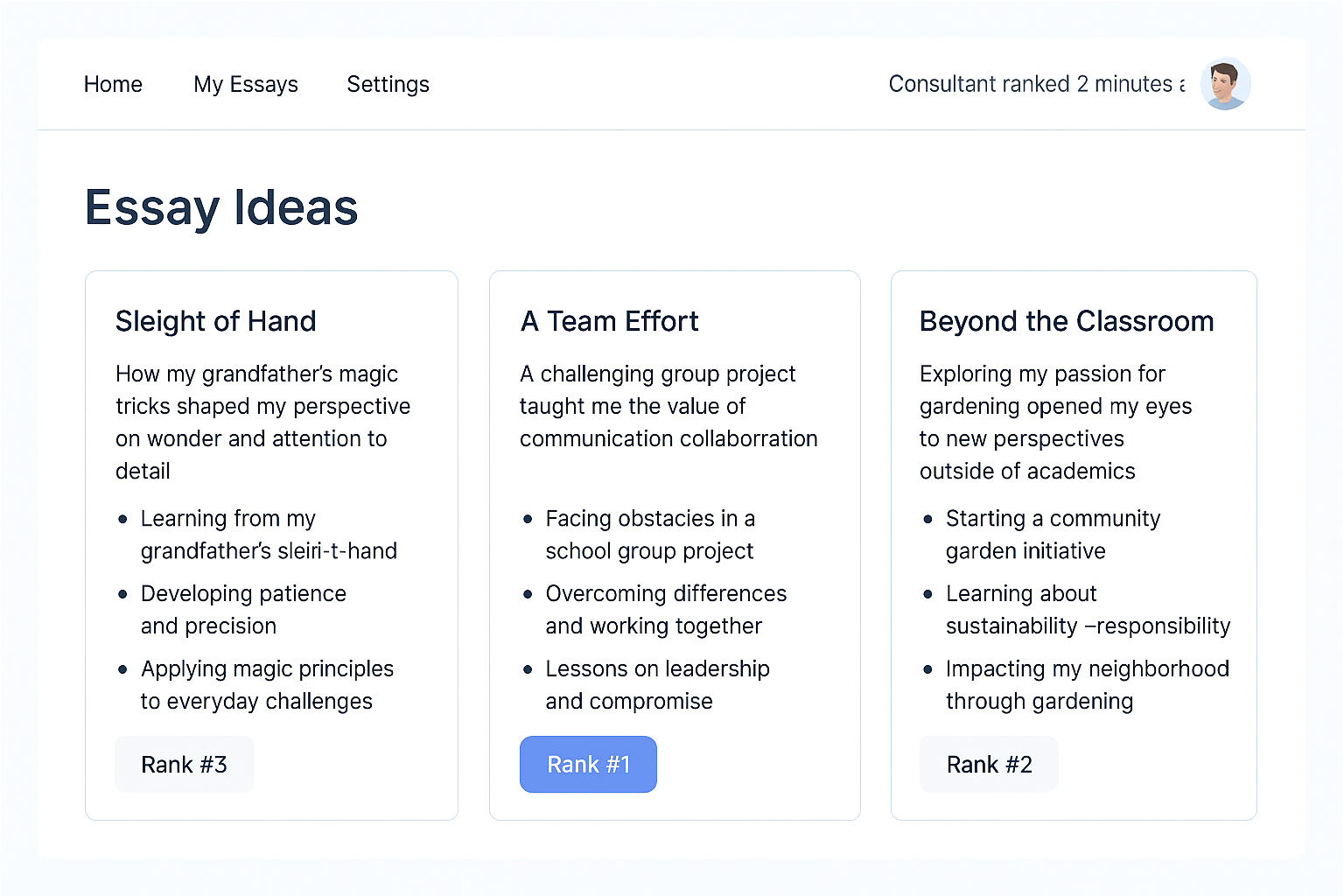The height and width of the screenshot is (896, 1344).
Task: Switch to the My Essays section
Action: pos(246,84)
